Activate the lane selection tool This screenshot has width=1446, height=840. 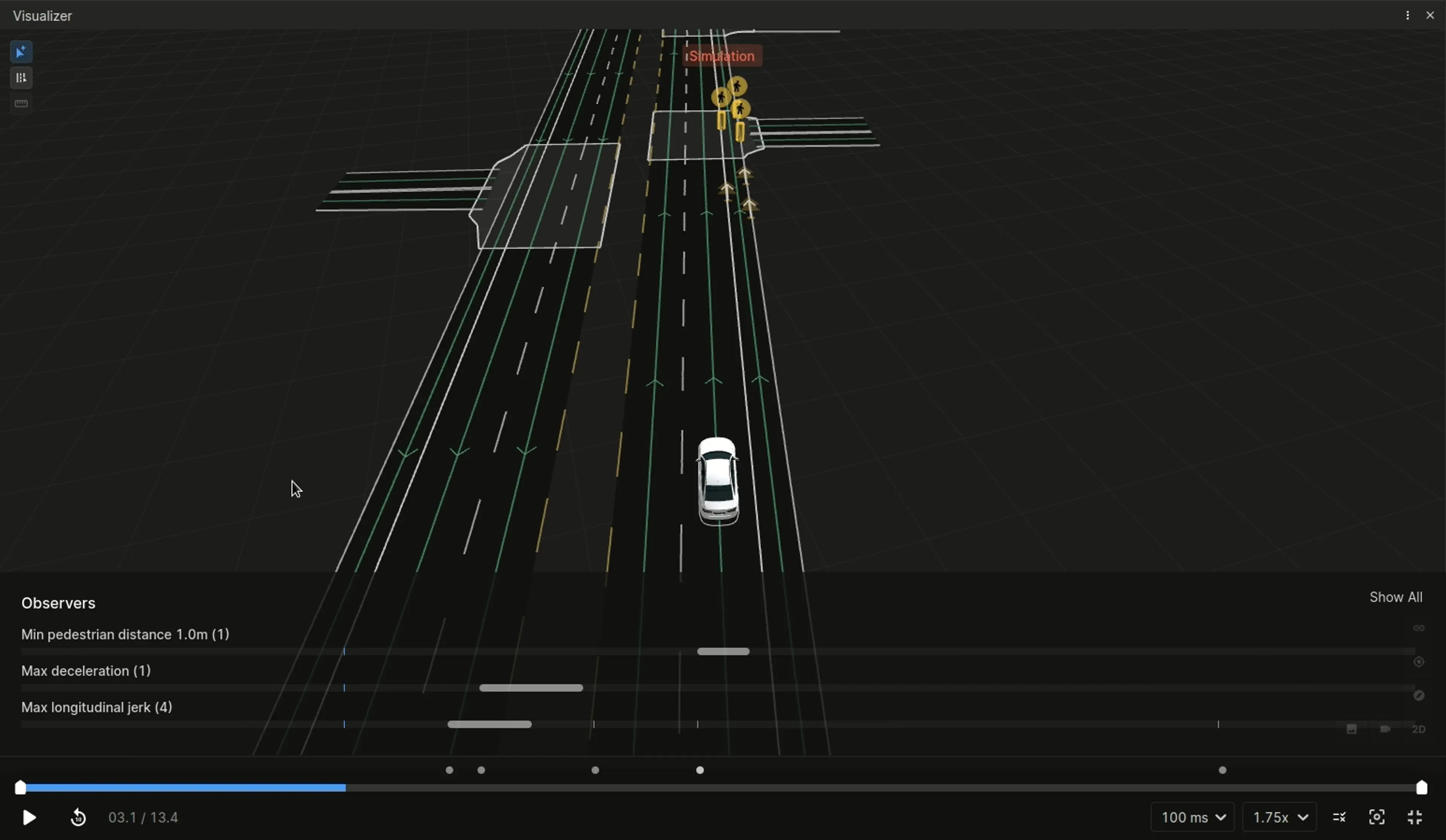tap(21, 78)
